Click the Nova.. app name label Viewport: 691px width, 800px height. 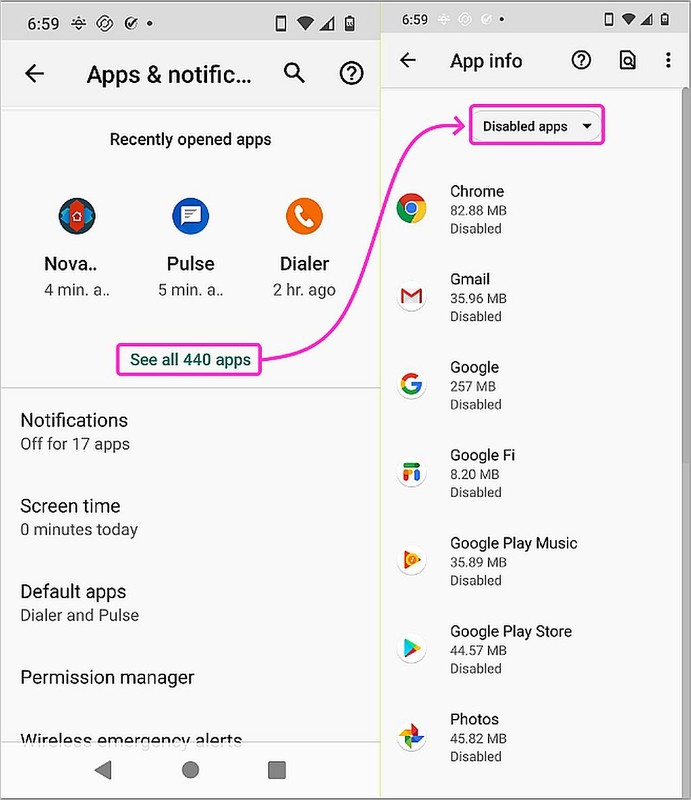(x=70, y=264)
